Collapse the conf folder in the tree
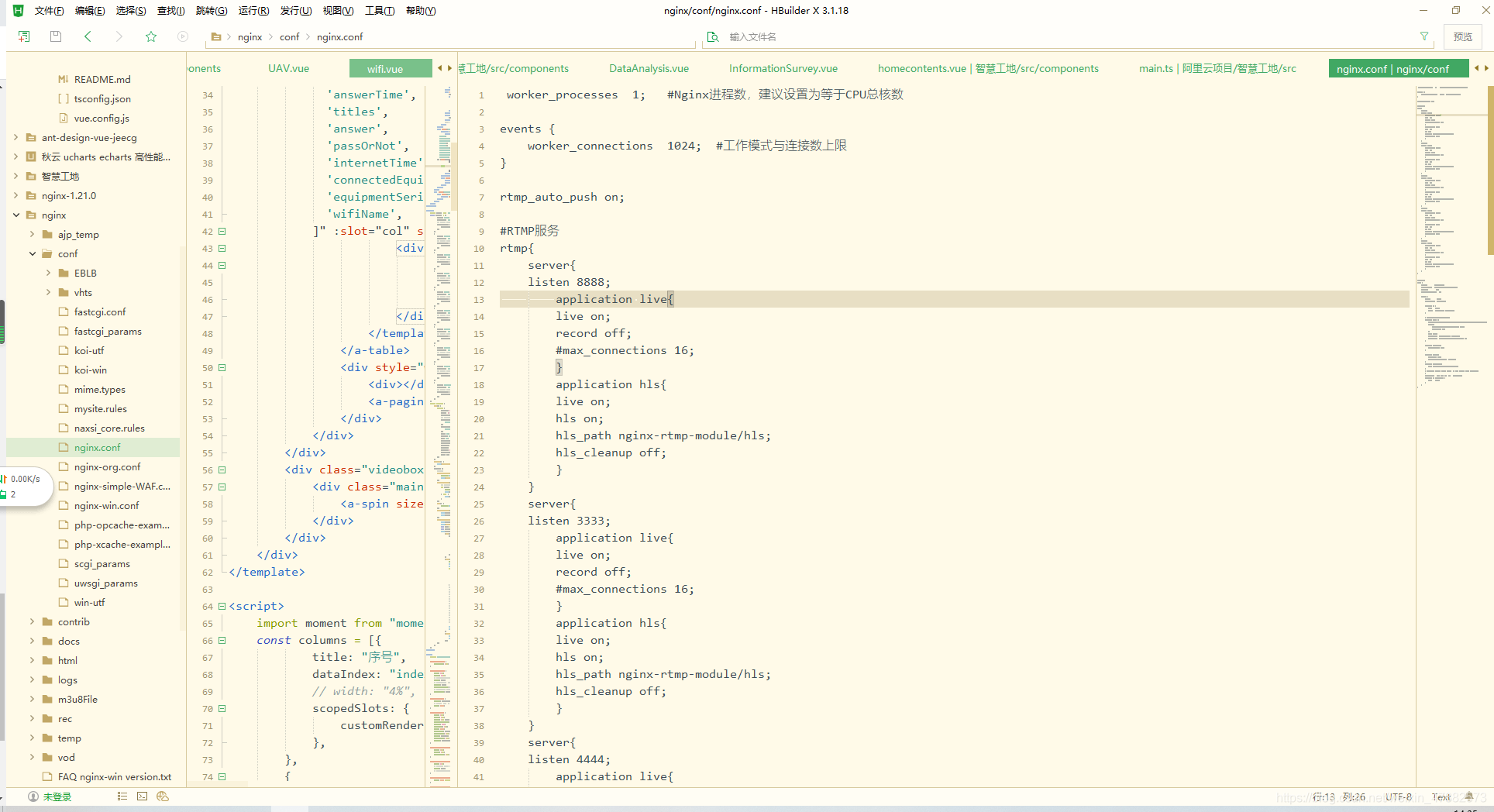 pyautogui.click(x=33, y=253)
